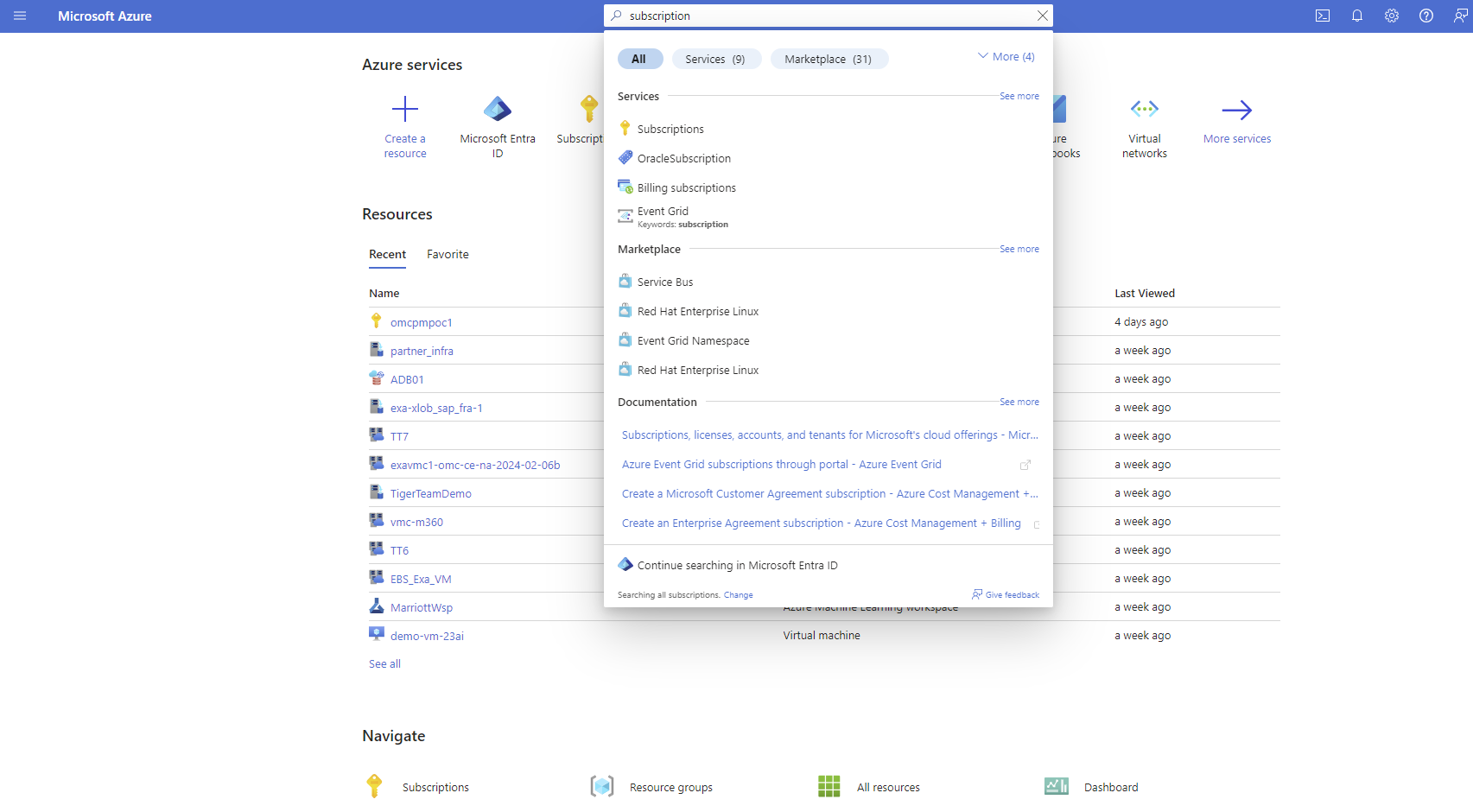
Task: Open portal settings gear
Action: point(1392,16)
